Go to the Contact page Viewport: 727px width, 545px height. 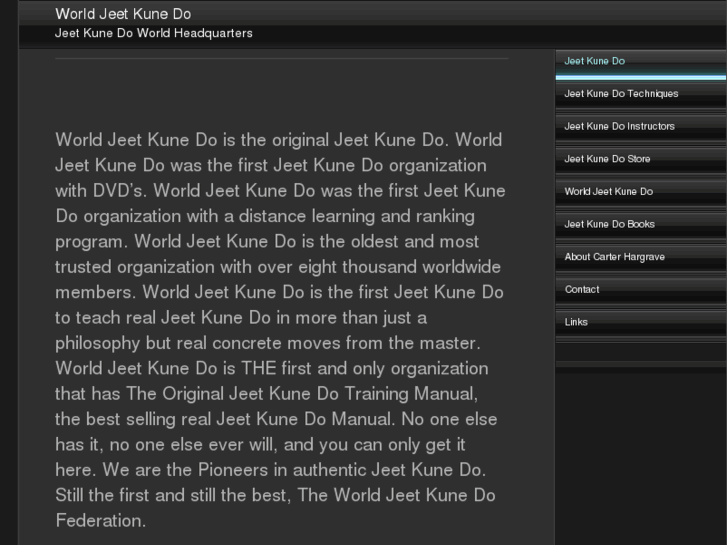tap(641, 289)
